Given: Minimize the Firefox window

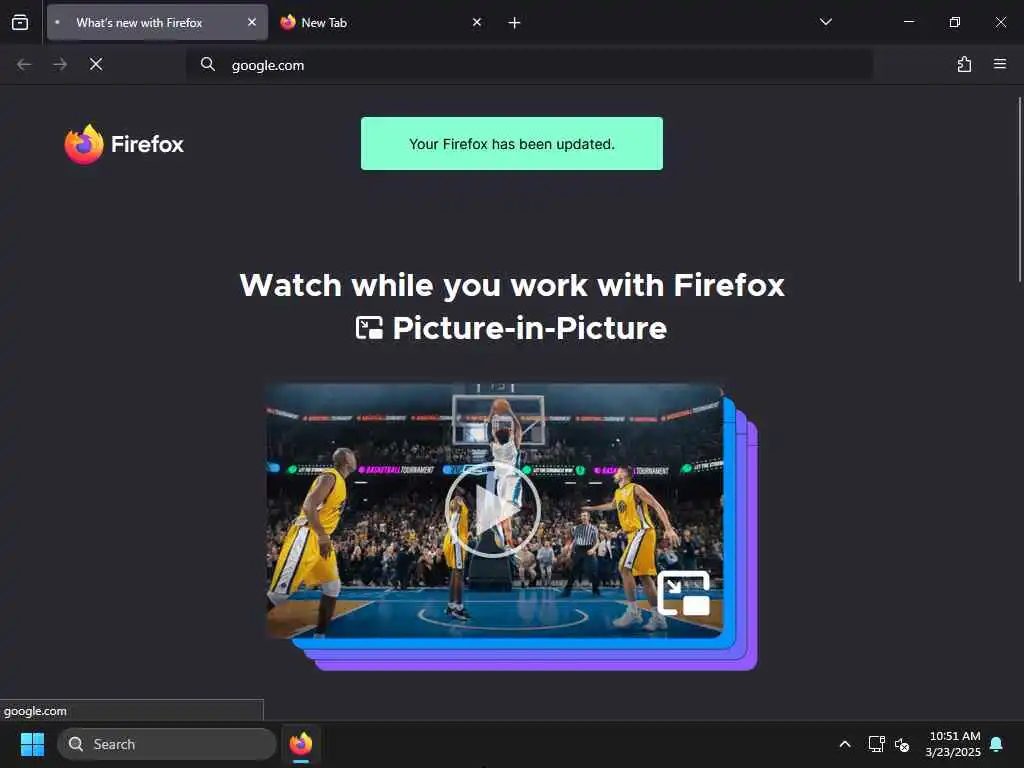Looking at the screenshot, I should [908, 22].
